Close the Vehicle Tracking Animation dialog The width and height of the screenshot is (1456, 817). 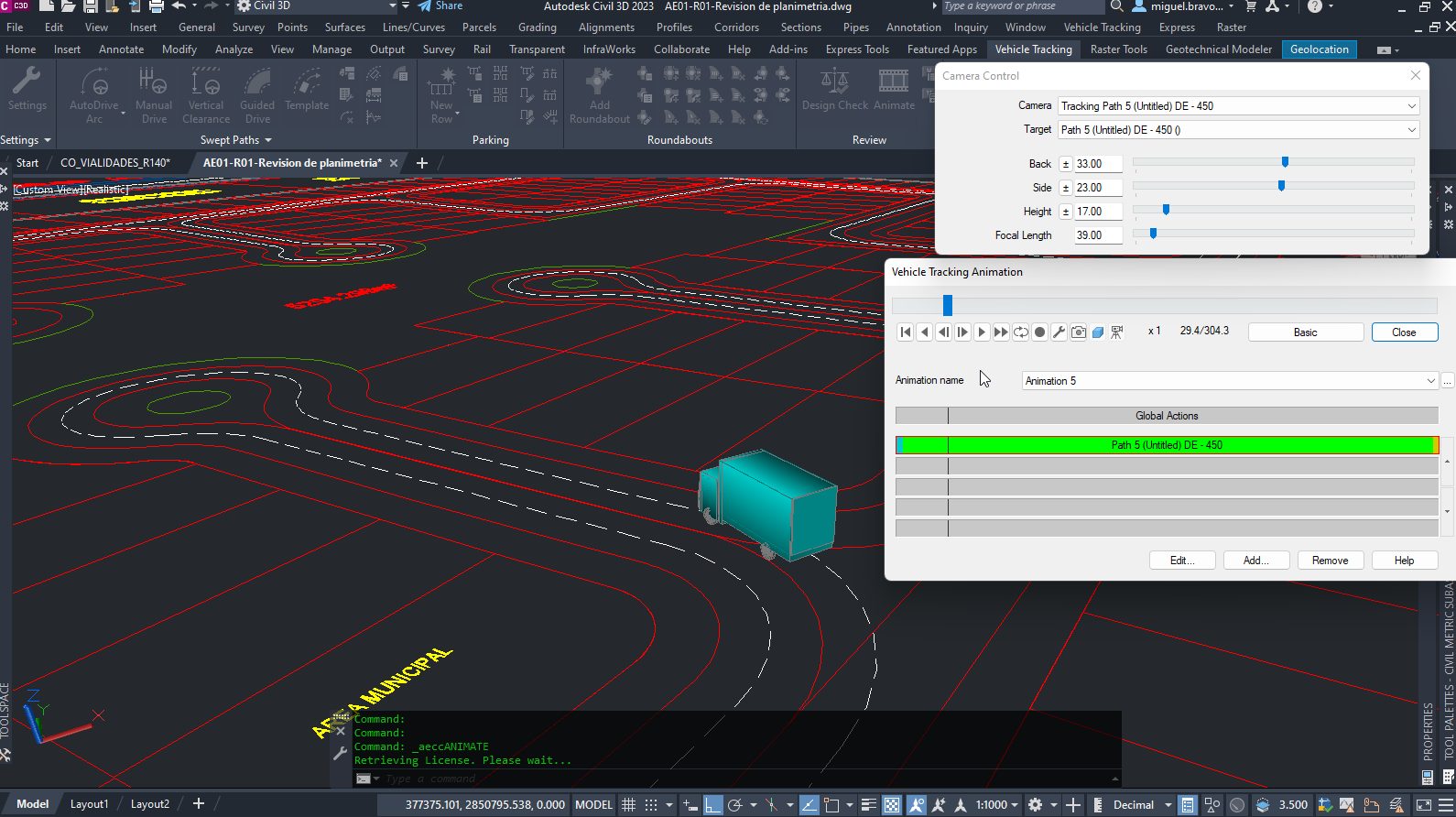click(1404, 332)
